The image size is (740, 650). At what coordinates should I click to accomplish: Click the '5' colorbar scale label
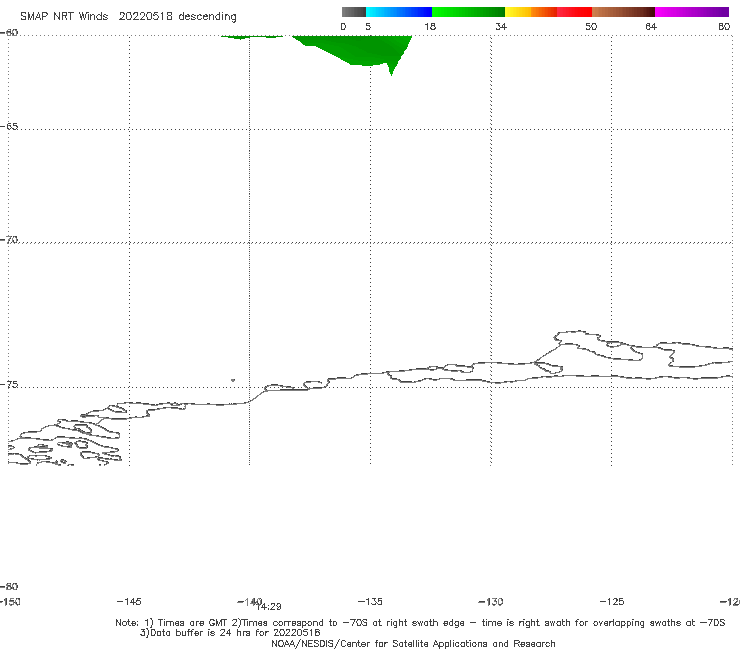[368, 26]
